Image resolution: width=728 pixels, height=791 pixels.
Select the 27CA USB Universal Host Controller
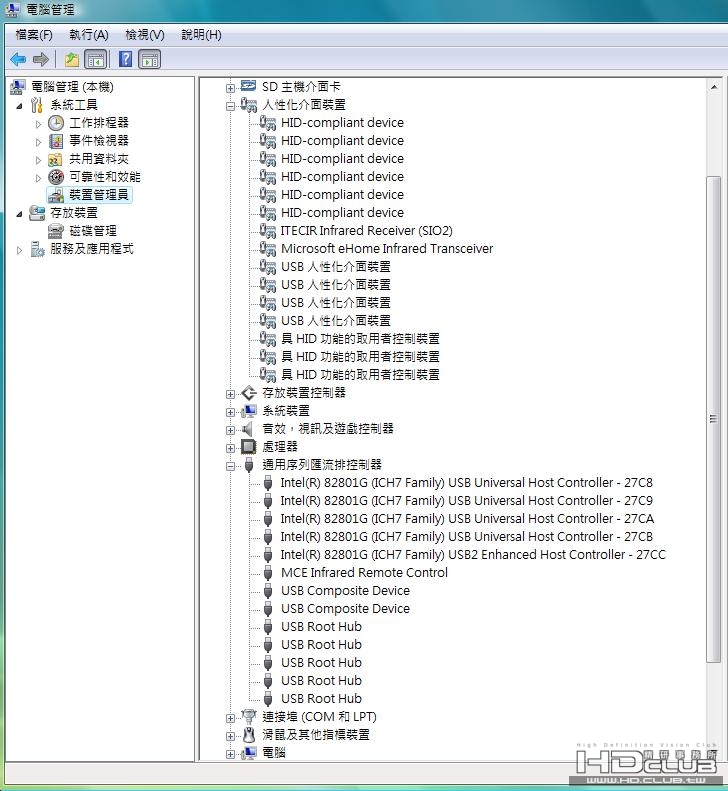467,519
